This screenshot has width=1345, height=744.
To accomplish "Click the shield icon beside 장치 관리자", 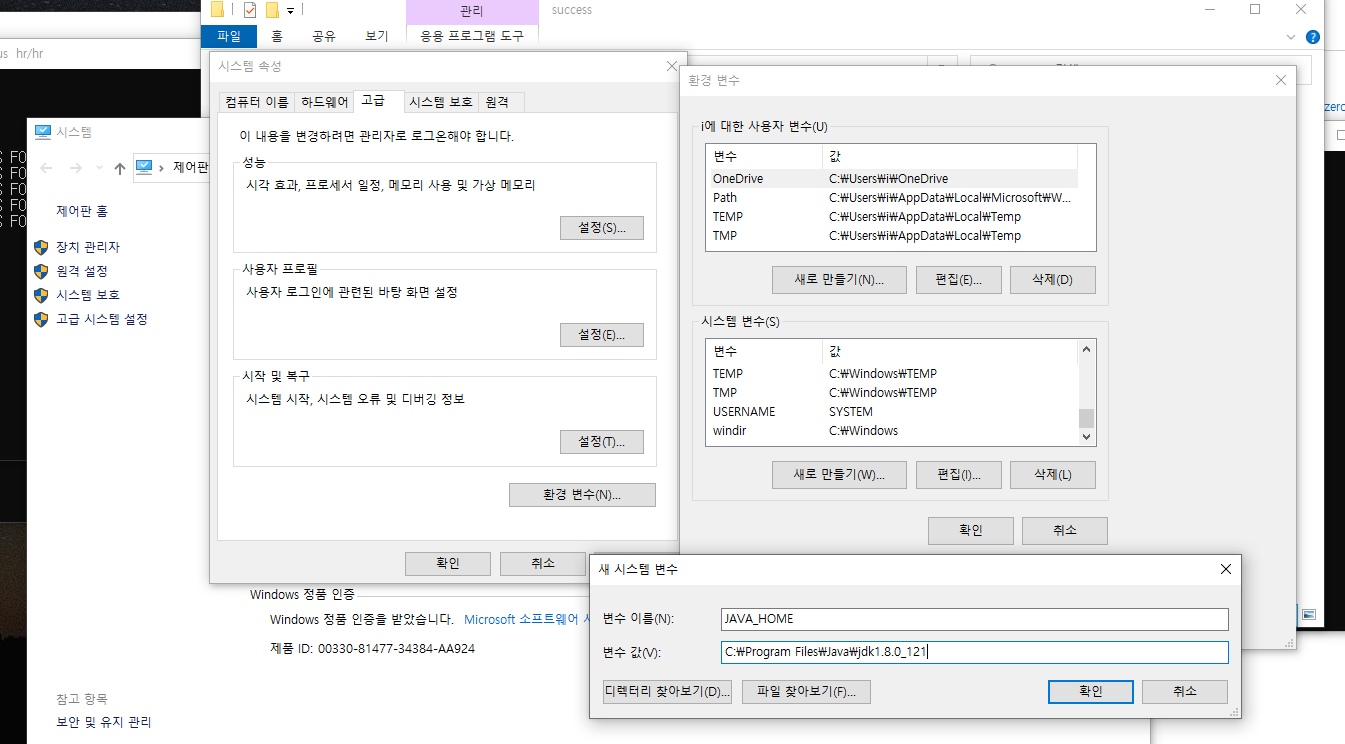I will 41,247.
